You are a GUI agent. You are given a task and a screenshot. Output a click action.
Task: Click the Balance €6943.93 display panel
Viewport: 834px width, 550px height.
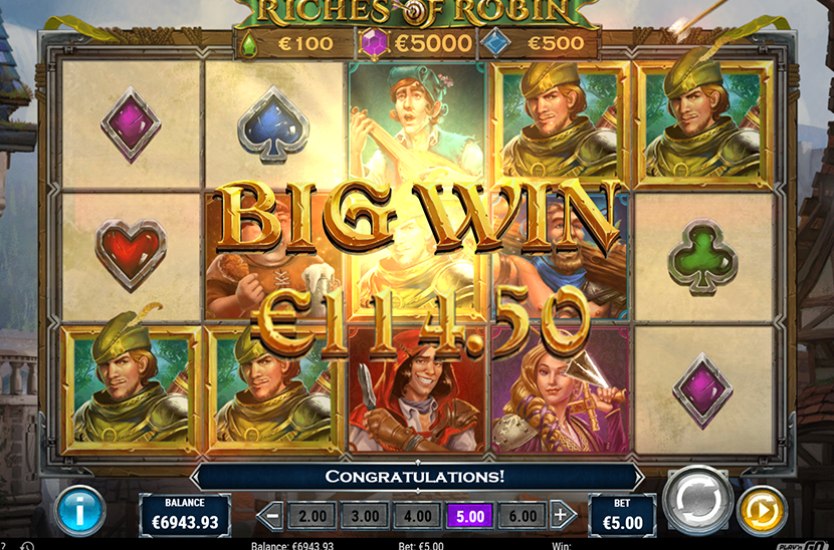[x=185, y=515]
